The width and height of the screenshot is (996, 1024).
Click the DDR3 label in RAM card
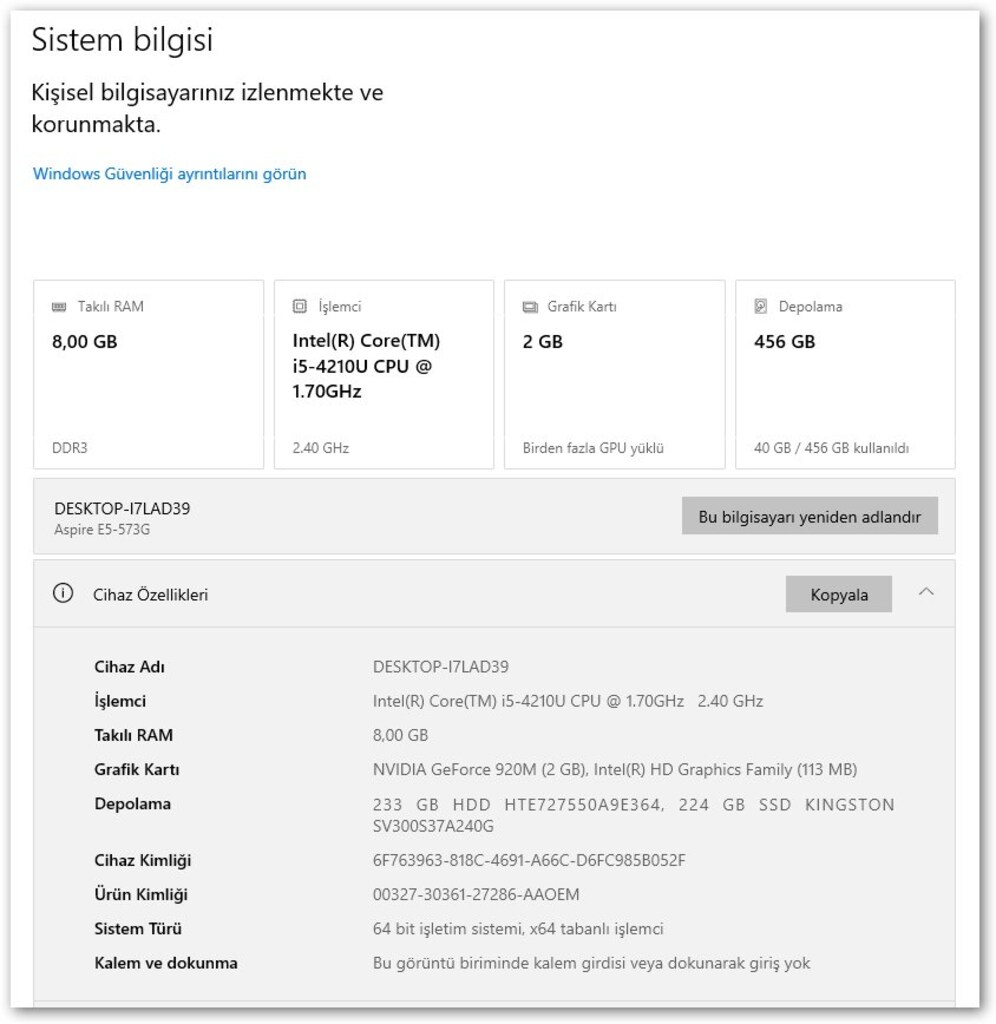69,448
